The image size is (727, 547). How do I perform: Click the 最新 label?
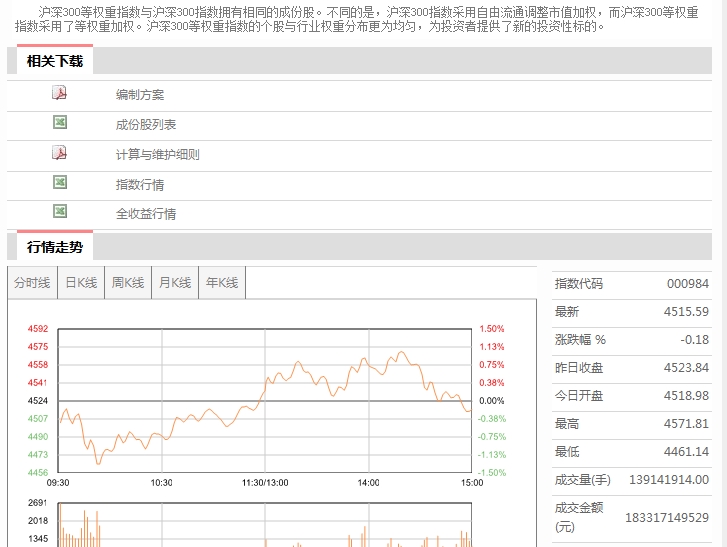pos(567,312)
